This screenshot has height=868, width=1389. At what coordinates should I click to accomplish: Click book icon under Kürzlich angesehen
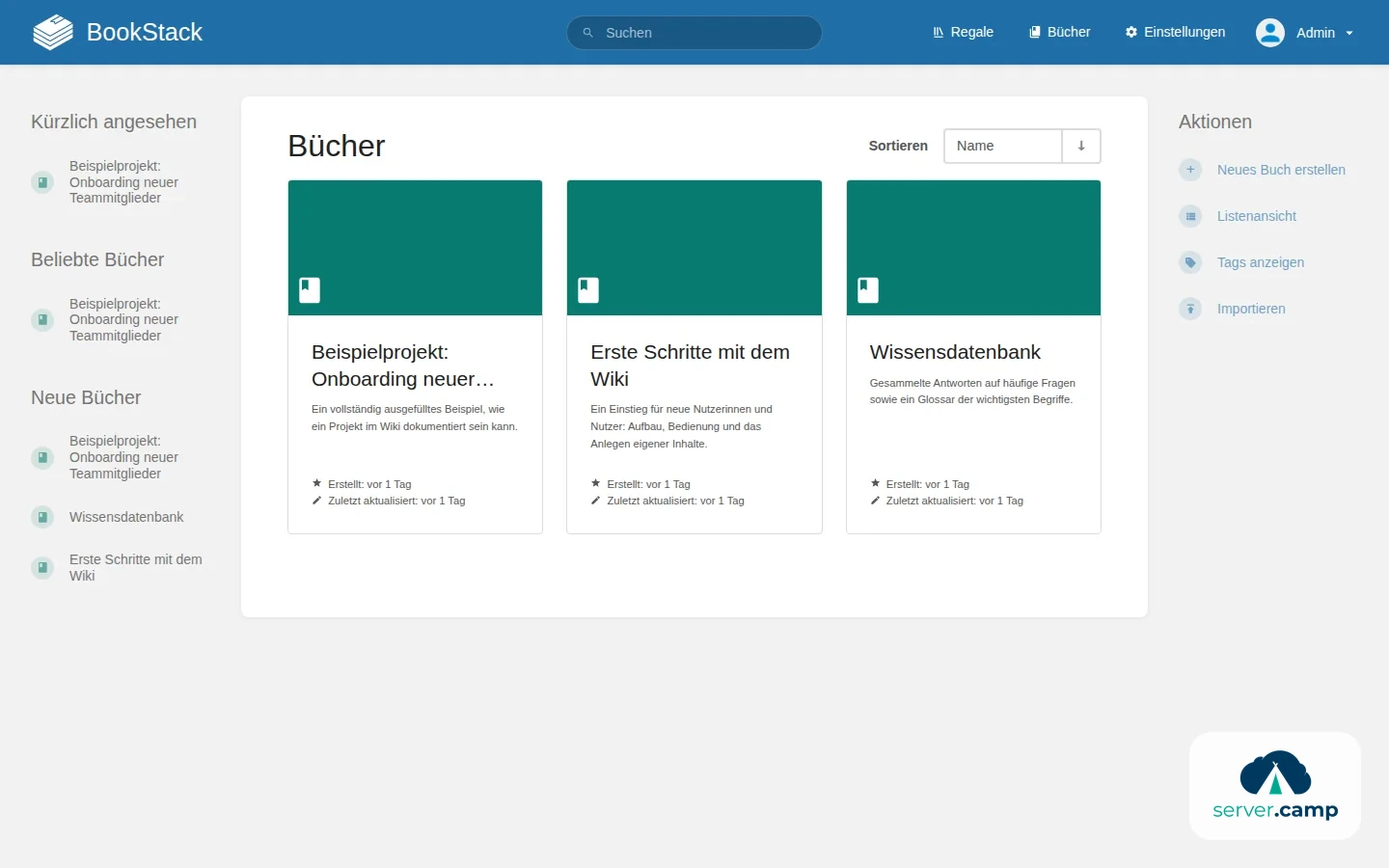click(42, 182)
